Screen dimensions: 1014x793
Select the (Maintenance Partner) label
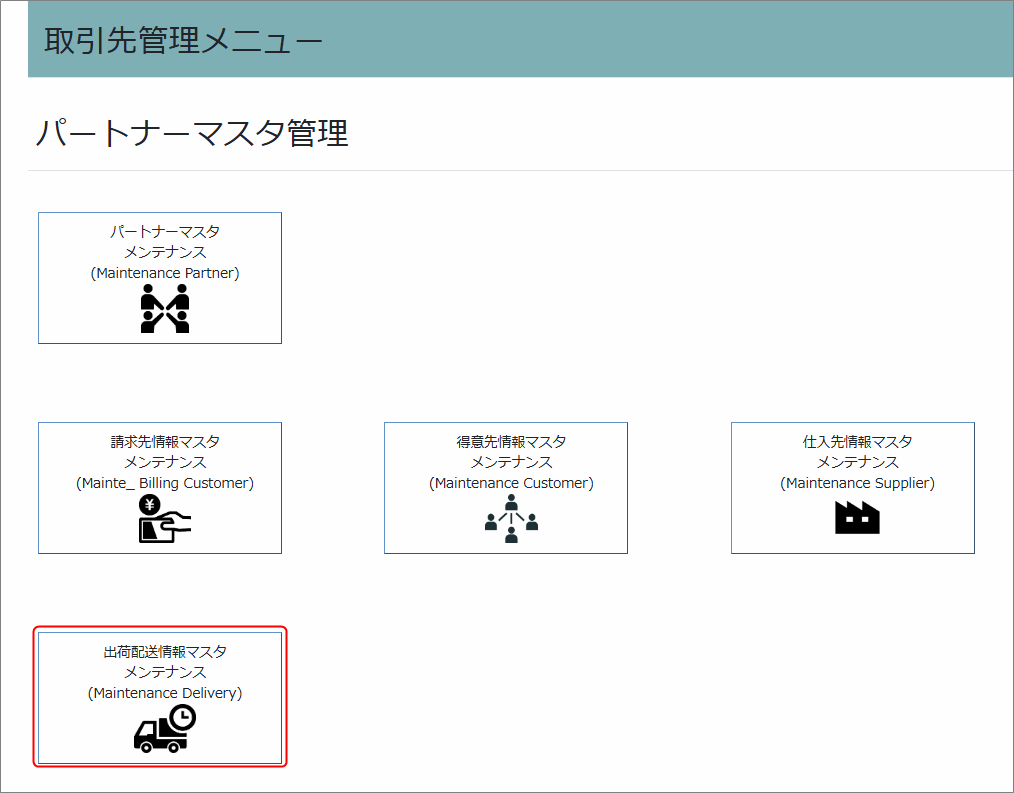click(x=165, y=273)
